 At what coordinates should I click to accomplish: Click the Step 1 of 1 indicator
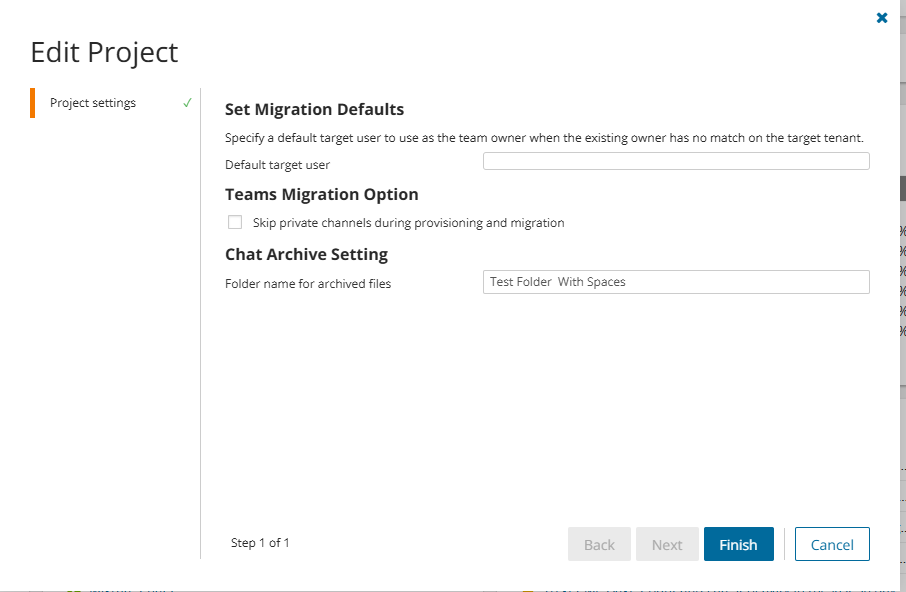(260, 543)
